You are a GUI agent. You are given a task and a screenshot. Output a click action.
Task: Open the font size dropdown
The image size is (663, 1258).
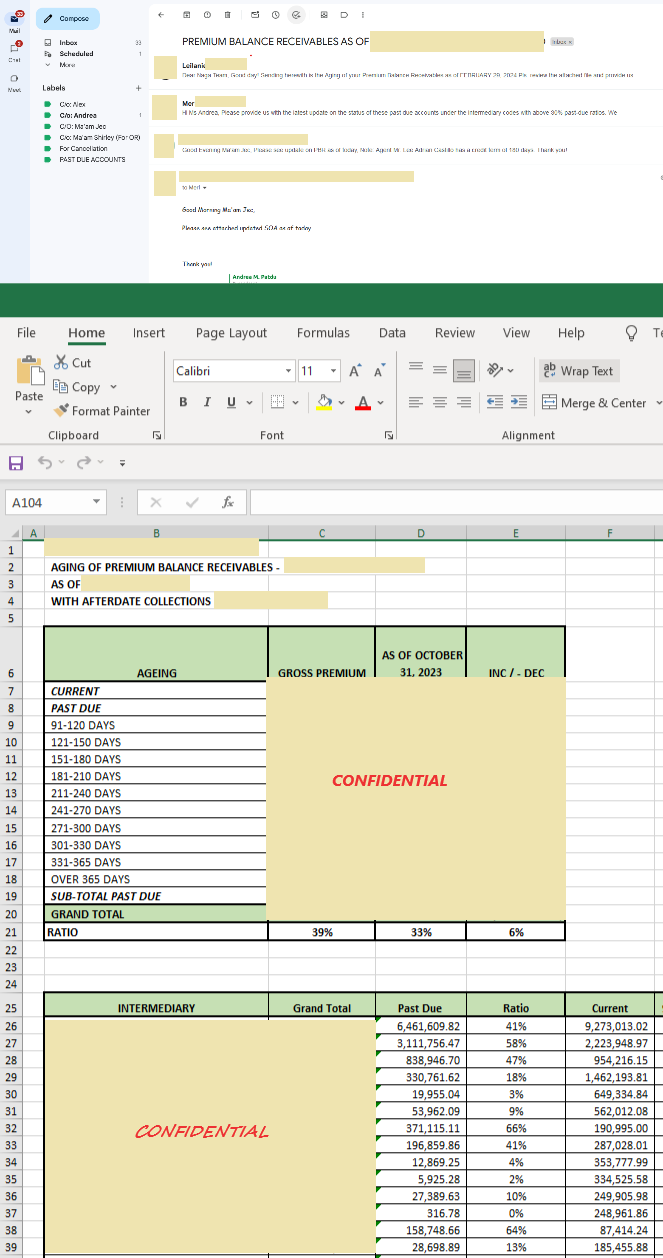click(333, 371)
